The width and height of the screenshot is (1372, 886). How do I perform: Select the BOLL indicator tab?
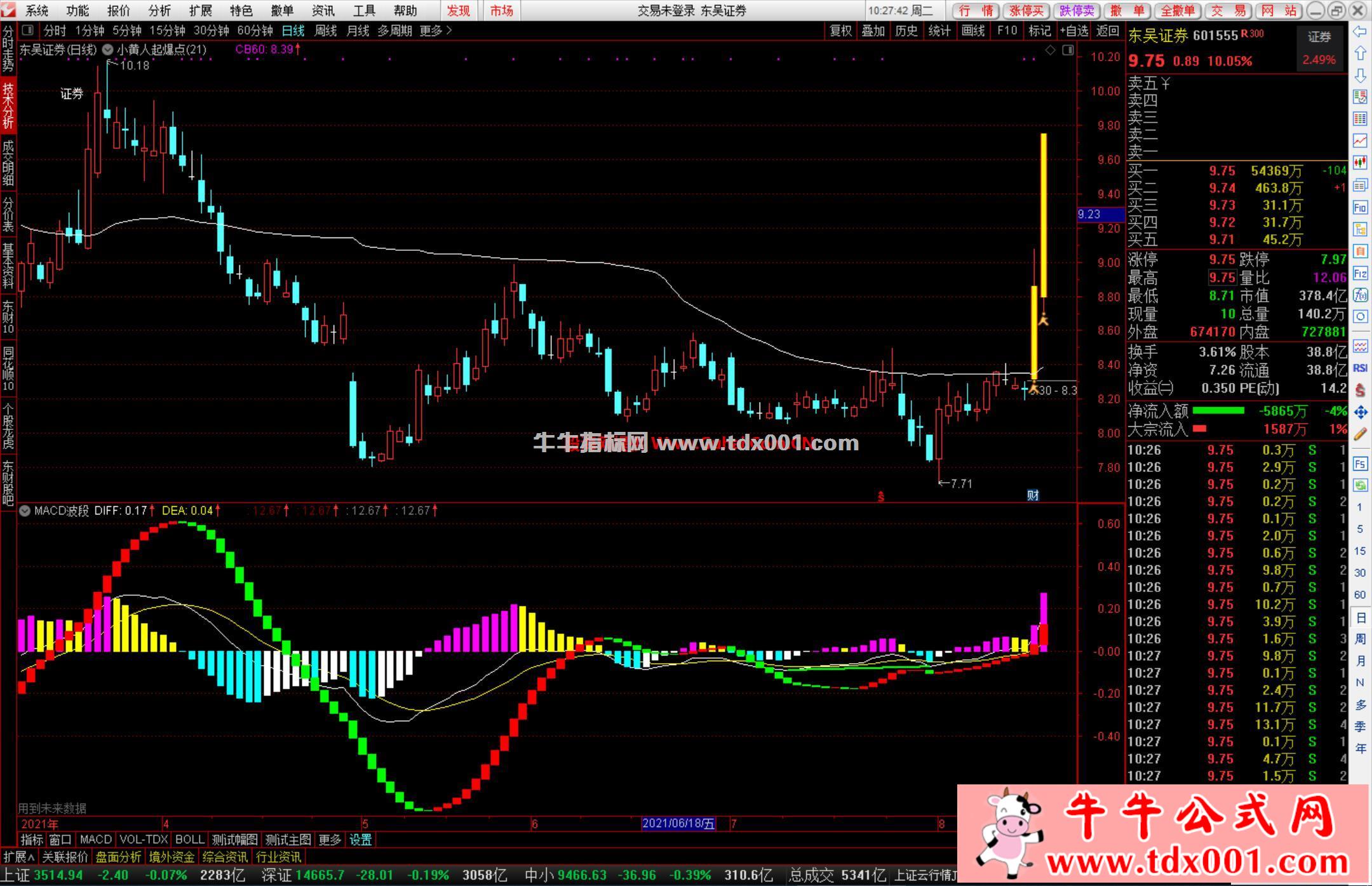coord(190,840)
